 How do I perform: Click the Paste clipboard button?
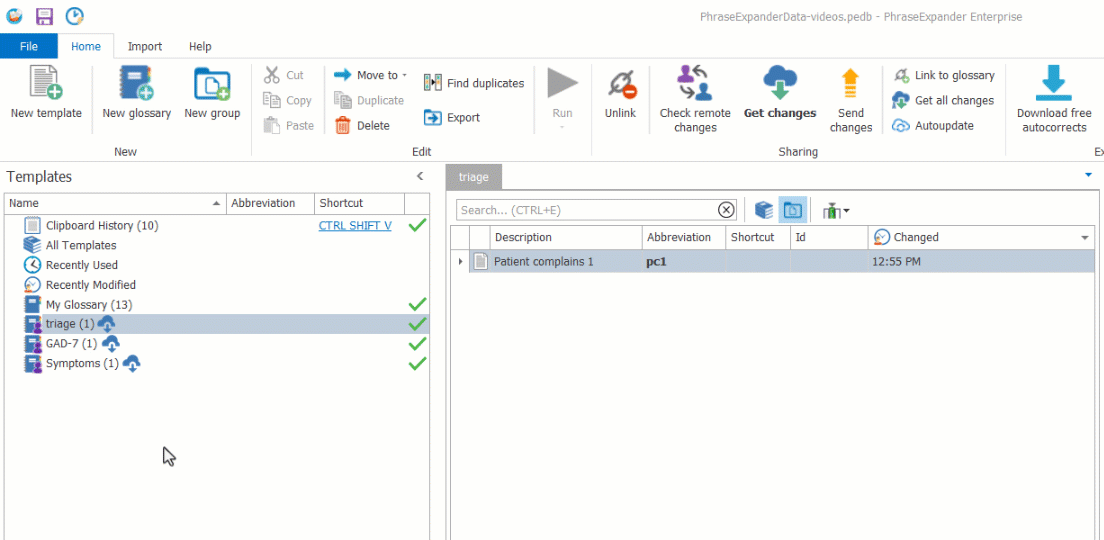pyautogui.click(x=289, y=125)
